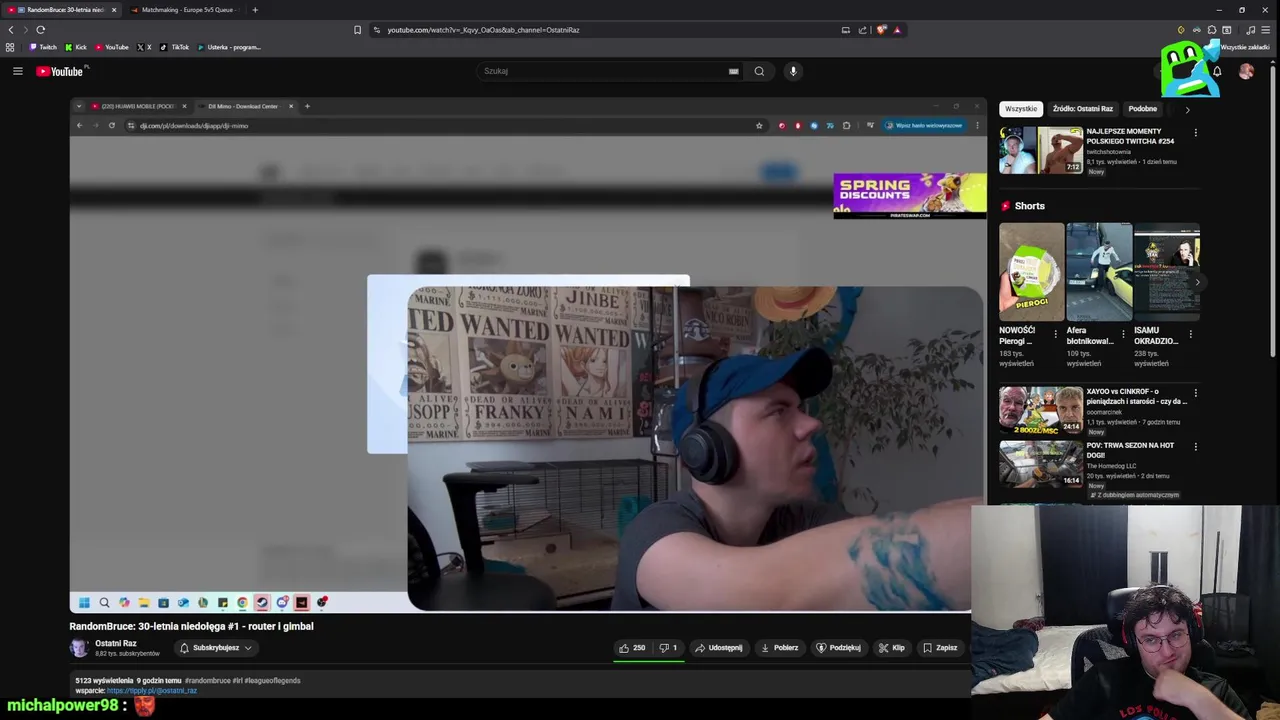Open Subskrybujesz notification dropdown
1280x720 pixels.
216,648
